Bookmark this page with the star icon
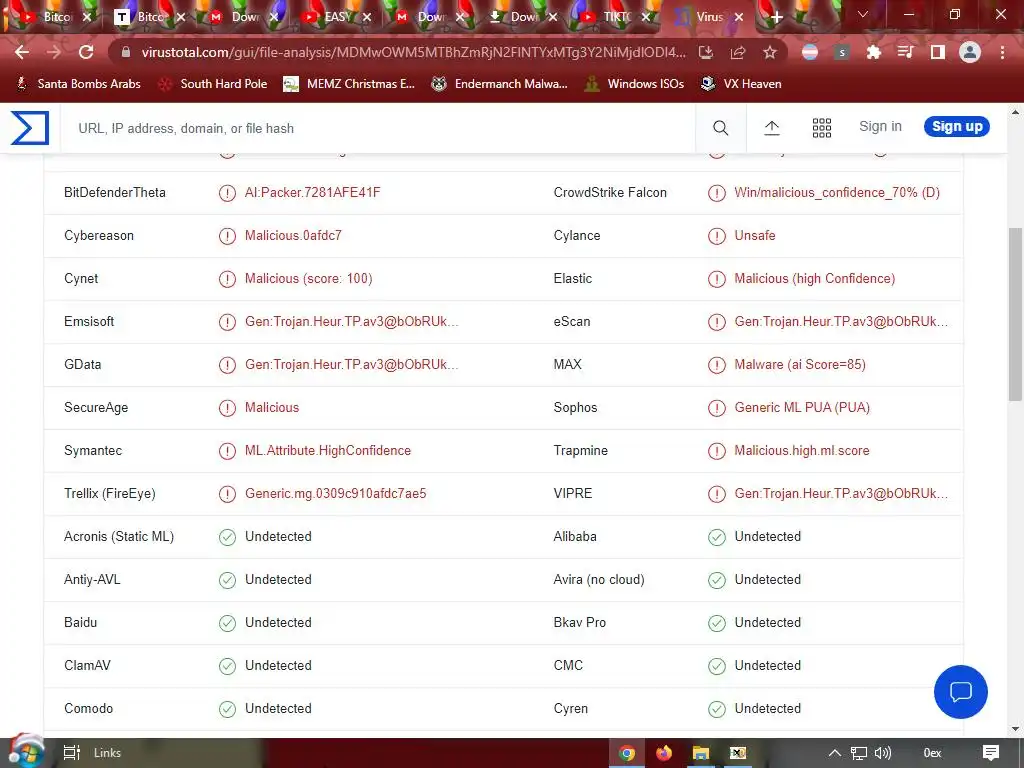 [x=770, y=52]
